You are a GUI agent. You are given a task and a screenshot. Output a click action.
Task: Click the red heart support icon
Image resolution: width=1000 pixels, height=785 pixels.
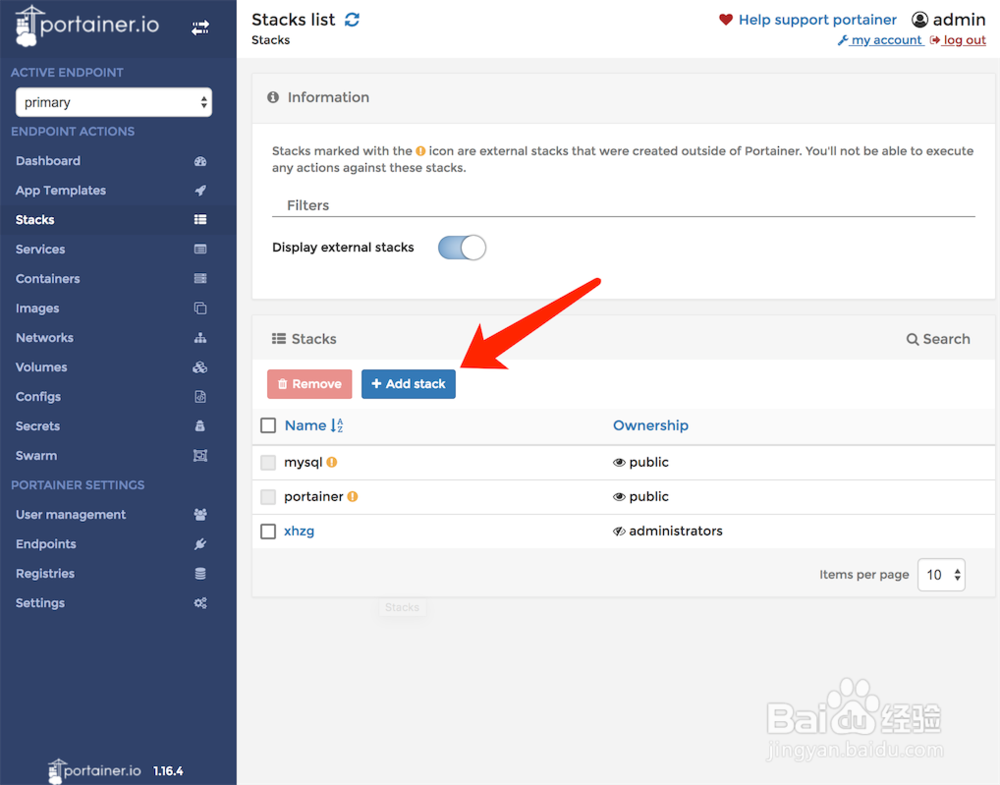[726, 20]
